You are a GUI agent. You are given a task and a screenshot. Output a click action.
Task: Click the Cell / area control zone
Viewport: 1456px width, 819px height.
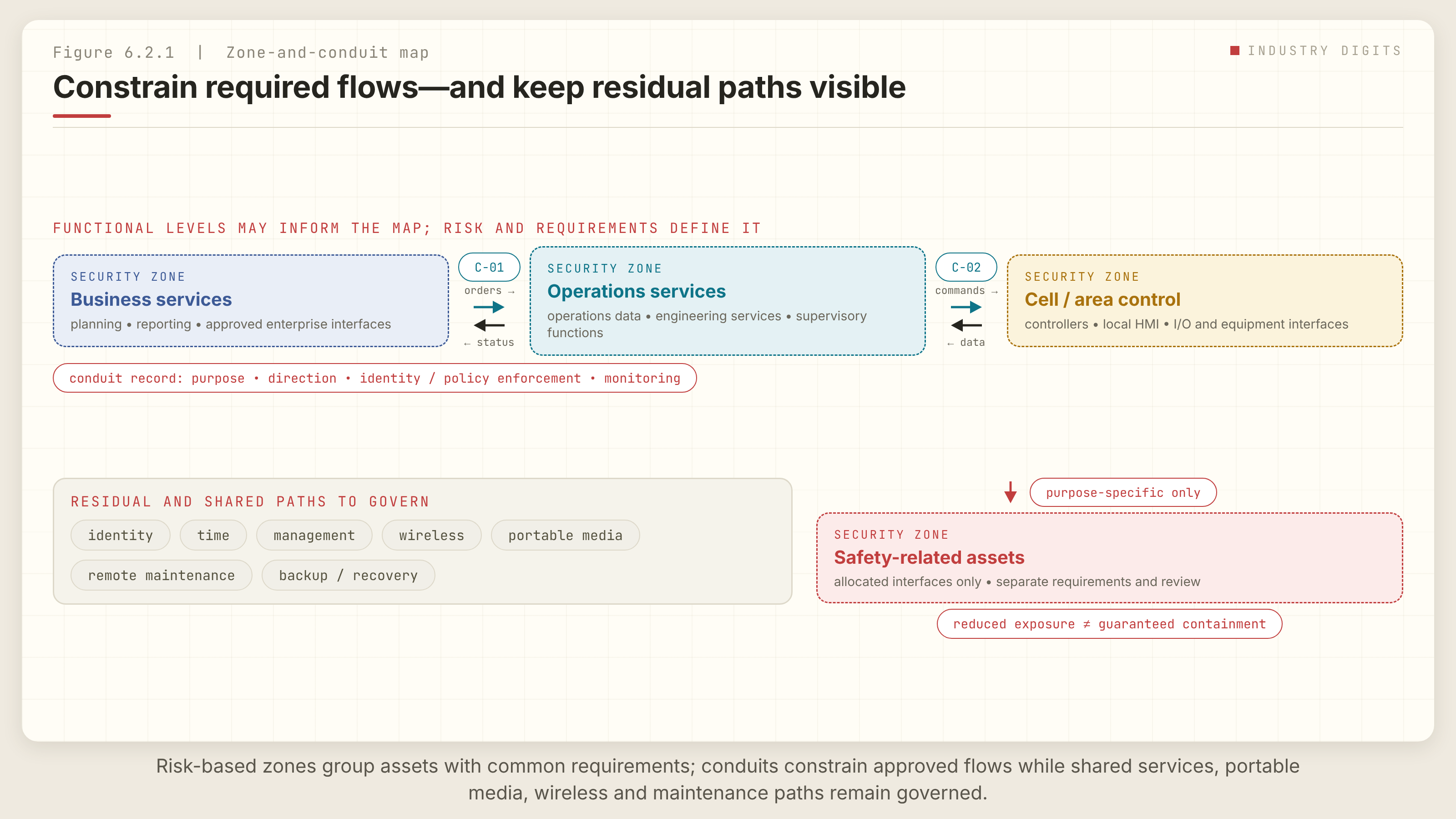[1205, 301]
